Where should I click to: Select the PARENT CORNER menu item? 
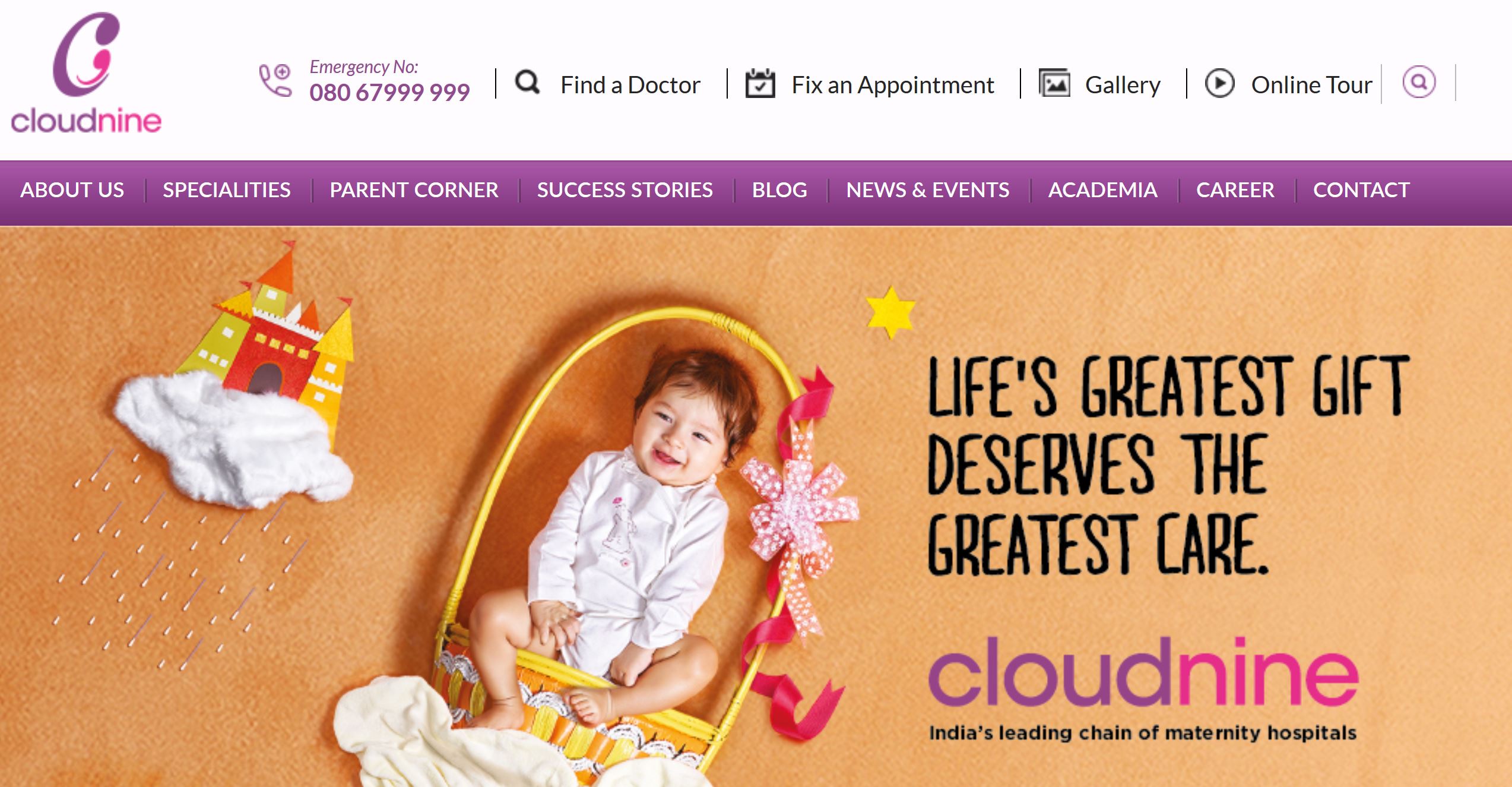point(414,190)
